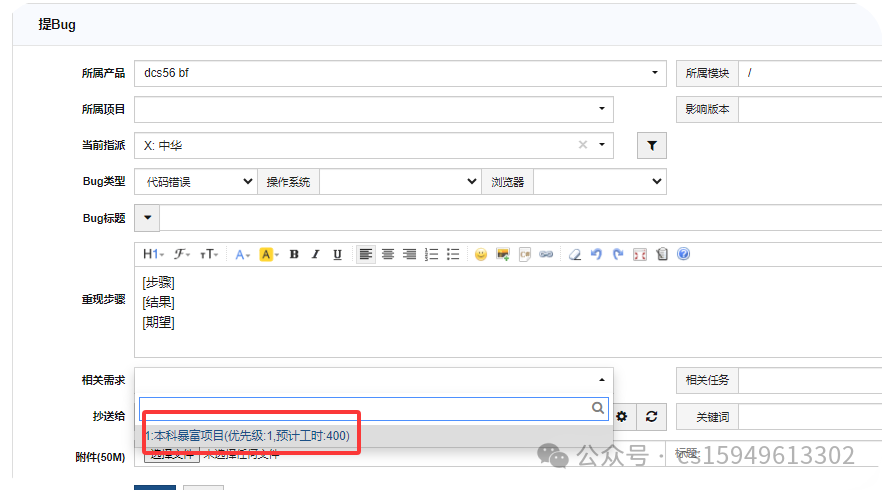Click the [步骤] line in editor

point(159,282)
